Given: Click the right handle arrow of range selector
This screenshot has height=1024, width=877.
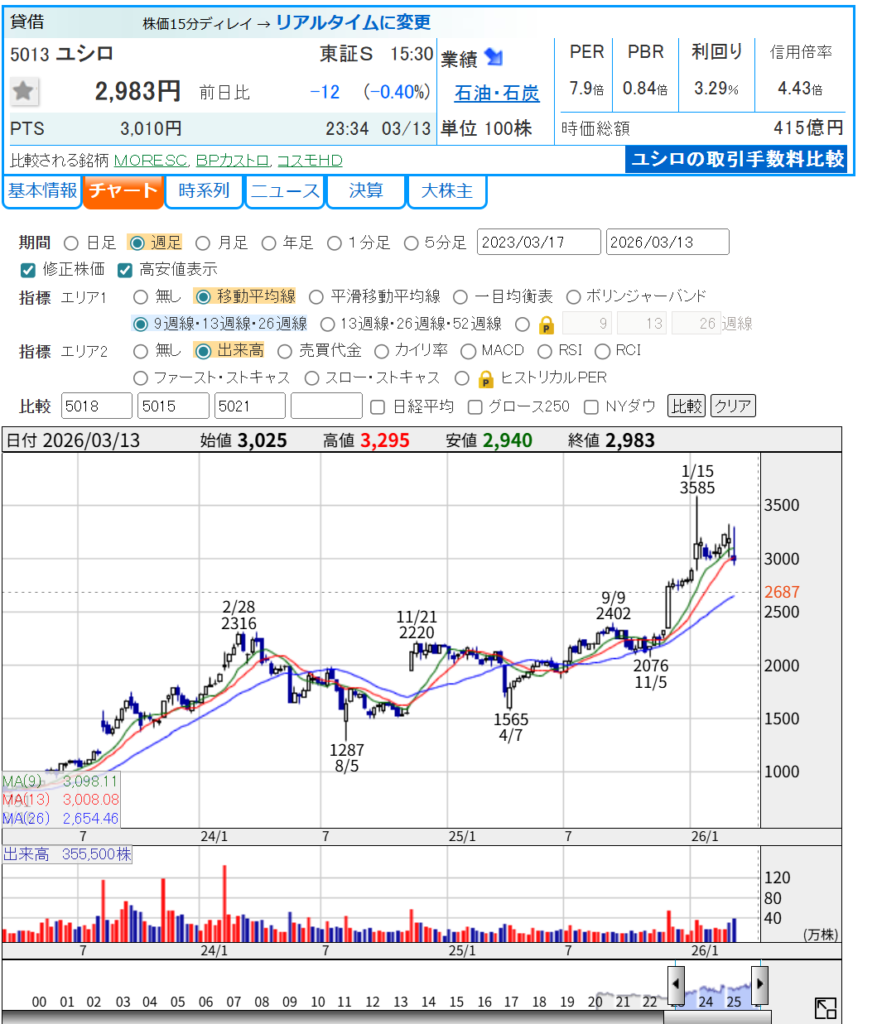Looking at the screenshot, I should pyautogui.click(x=760, y=985).
